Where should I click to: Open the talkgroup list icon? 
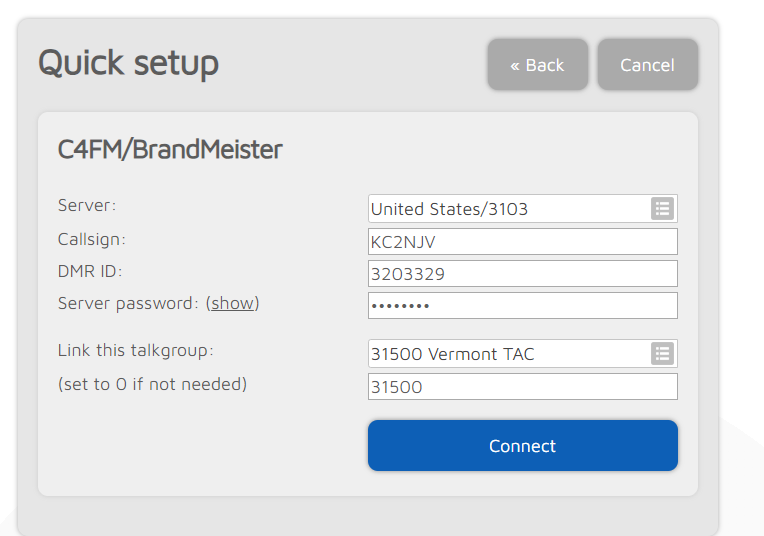[x=661, y=354]
